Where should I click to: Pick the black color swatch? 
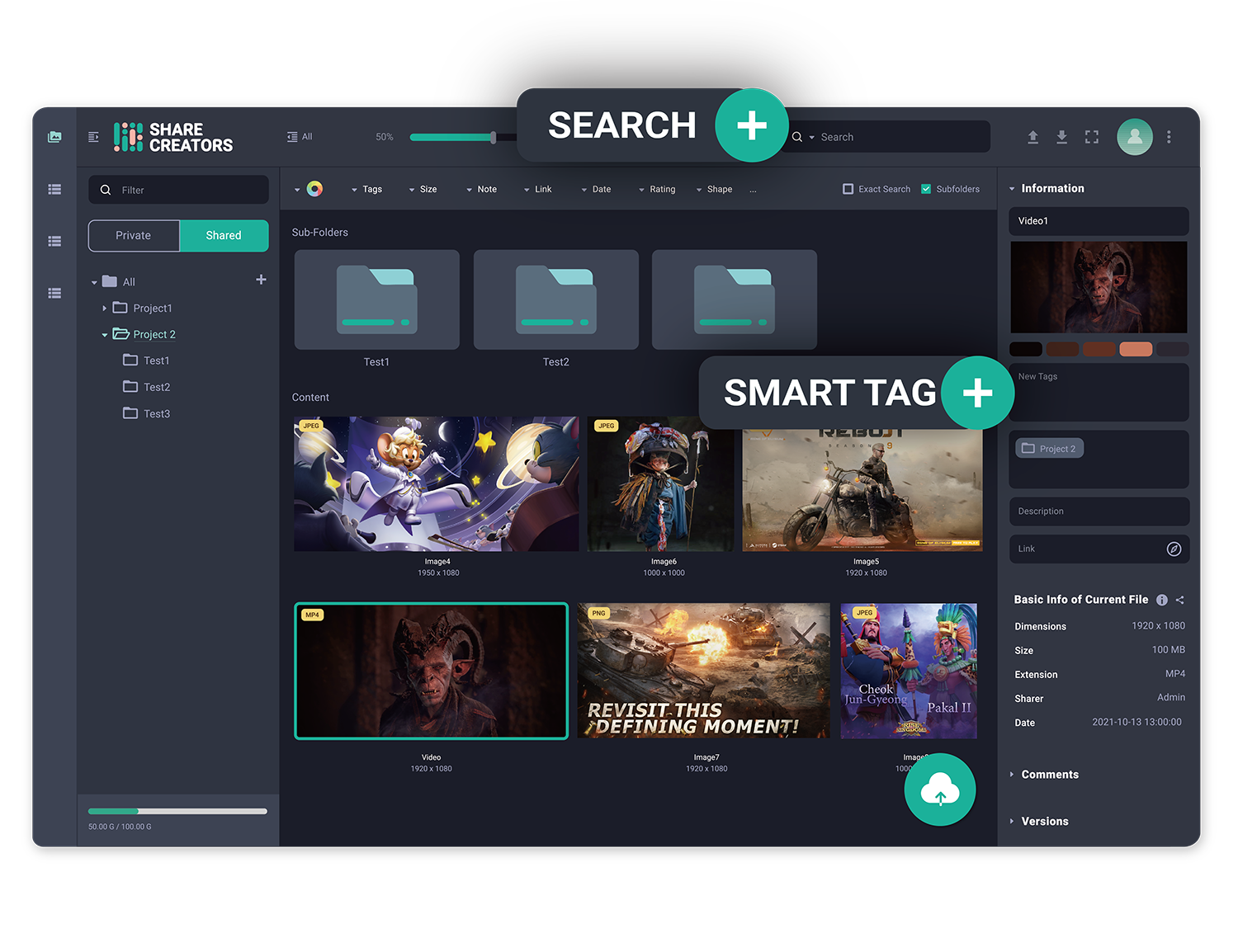click(1026, 349)
